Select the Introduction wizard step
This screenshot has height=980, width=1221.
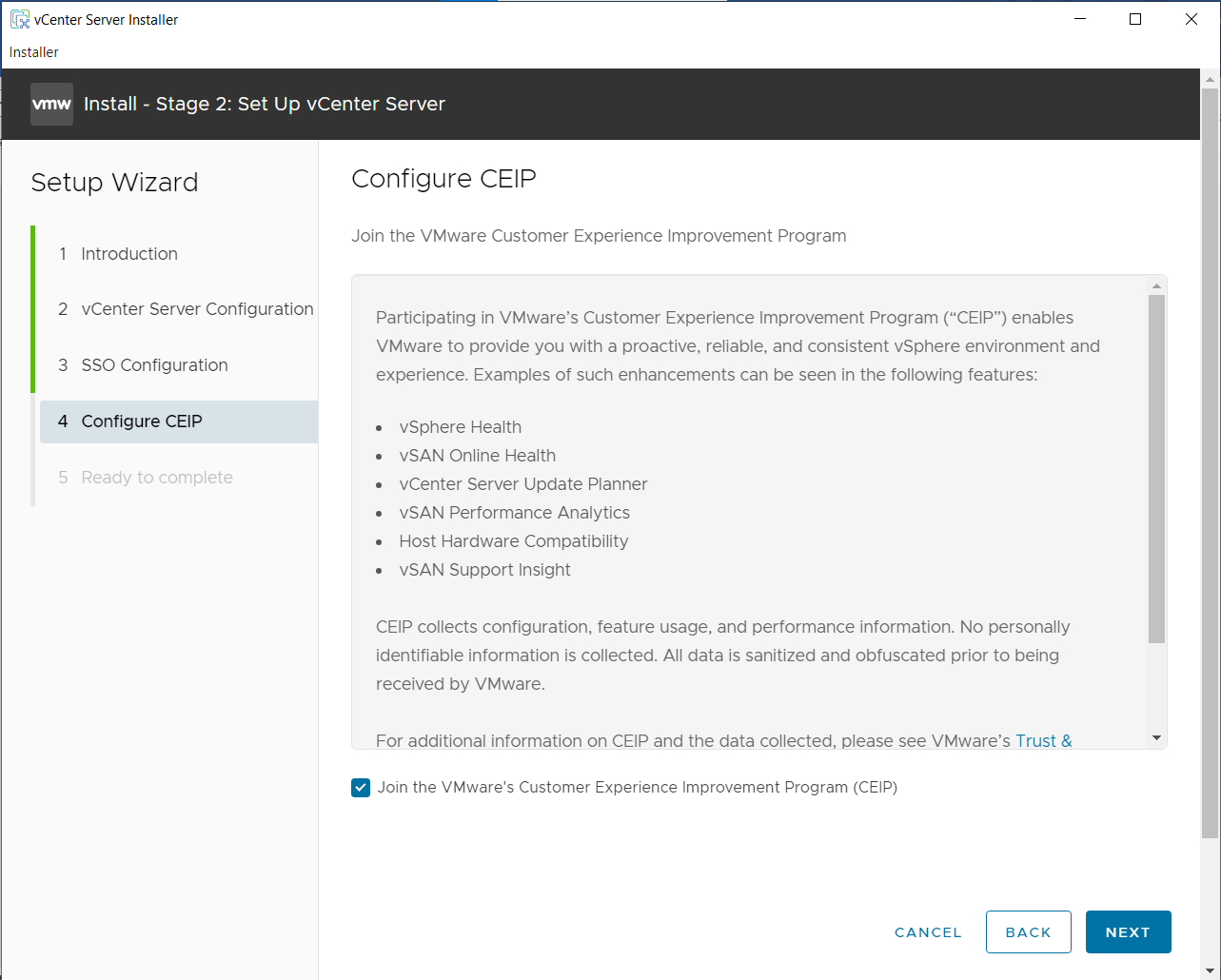pyautogui.click(x=128, y=253)
